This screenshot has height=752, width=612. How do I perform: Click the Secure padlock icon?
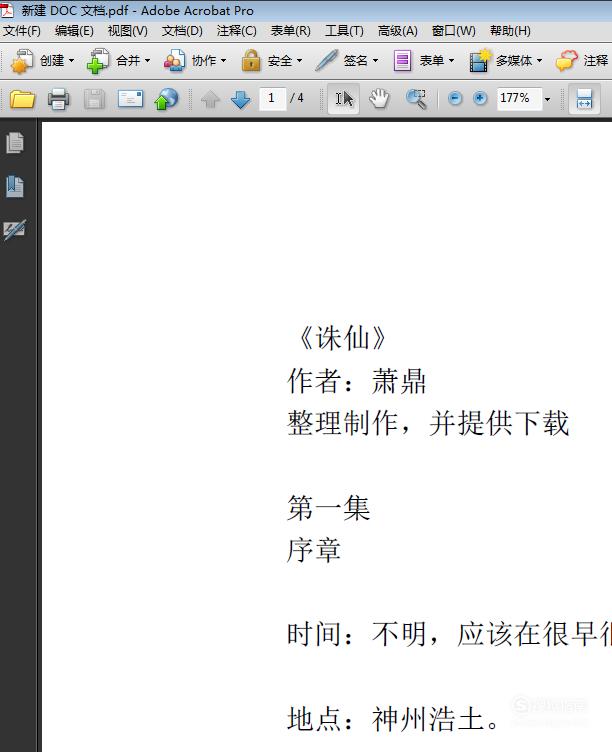pyautogui.click(x=251, y=61)
